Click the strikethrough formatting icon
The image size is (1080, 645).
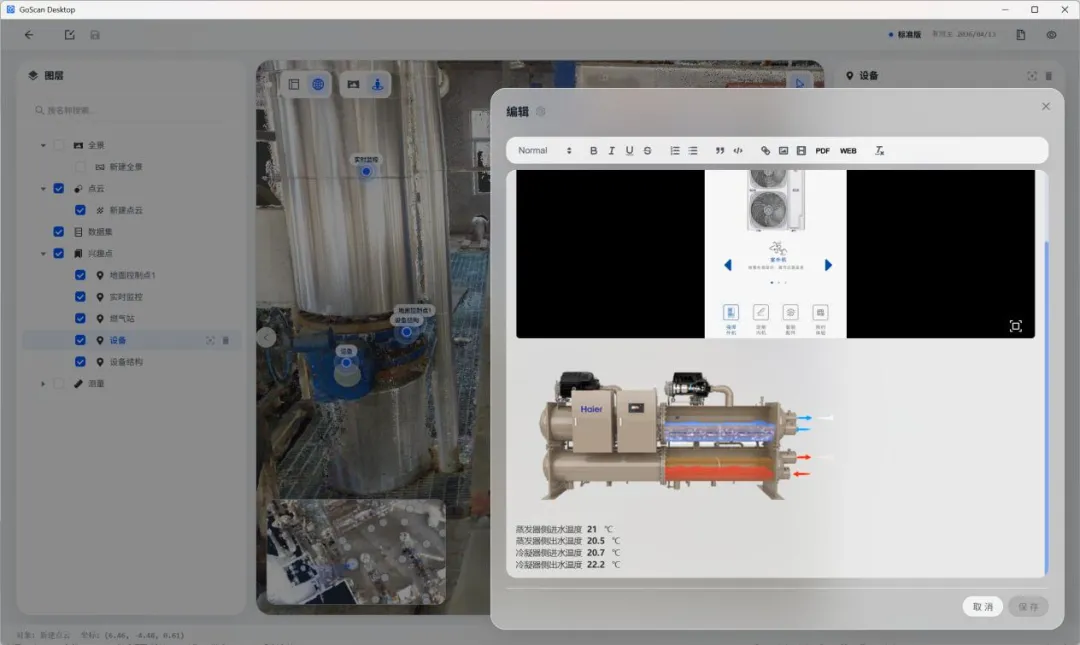647,151
